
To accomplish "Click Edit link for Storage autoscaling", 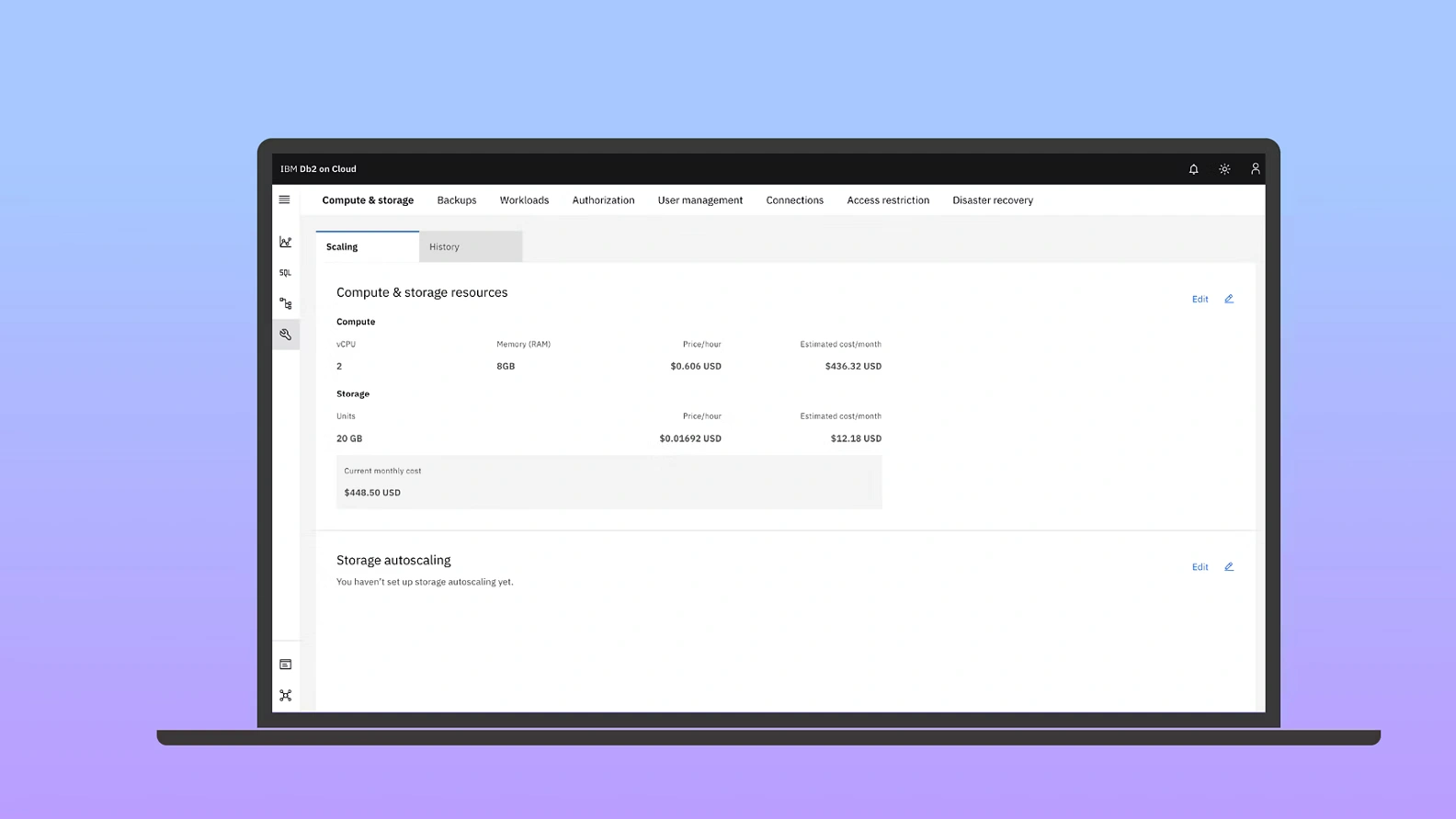I will 1200,567.
